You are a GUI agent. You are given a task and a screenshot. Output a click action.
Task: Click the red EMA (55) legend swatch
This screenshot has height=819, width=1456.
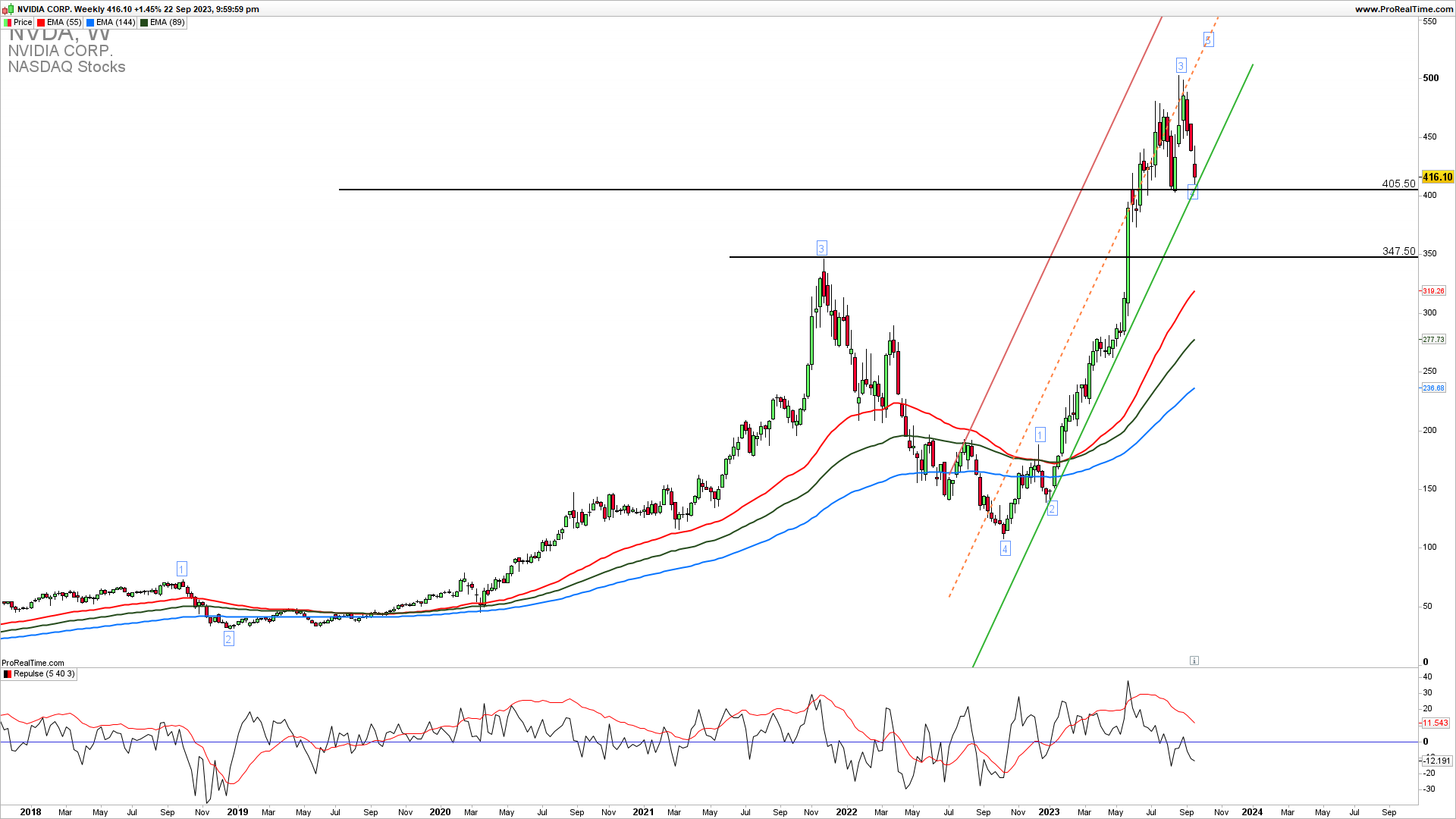click(x=41, y=23)
